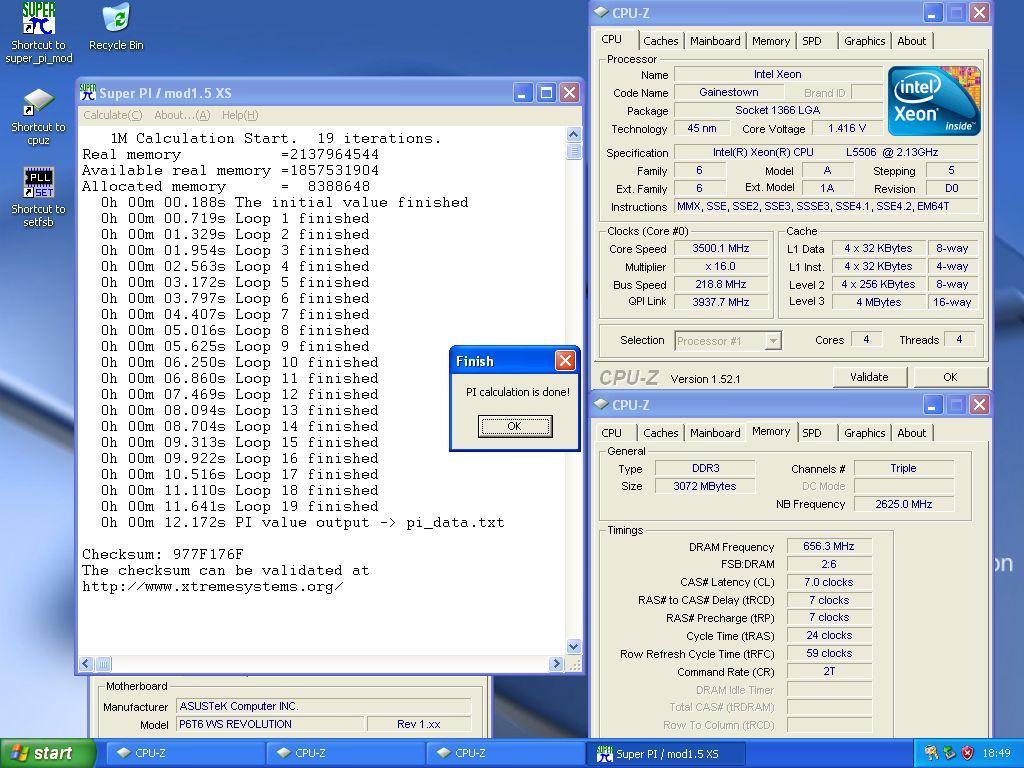The image size is (1024, 768).
Task: Switch to About tab in lower CPU-Z
Action: [x=911, y=433]
